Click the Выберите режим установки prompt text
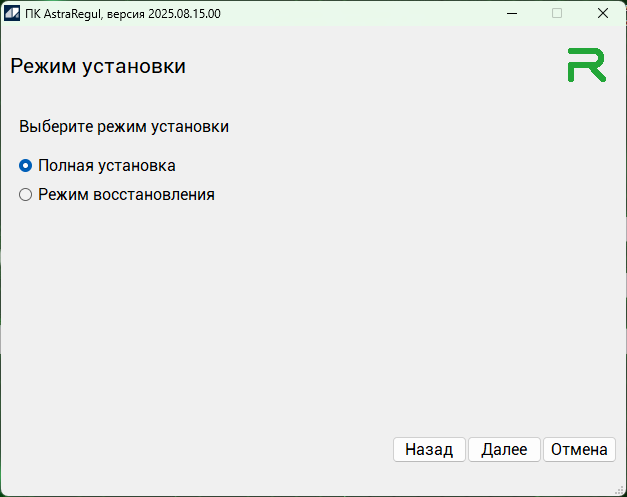627x497 pixels. point(124,127)
